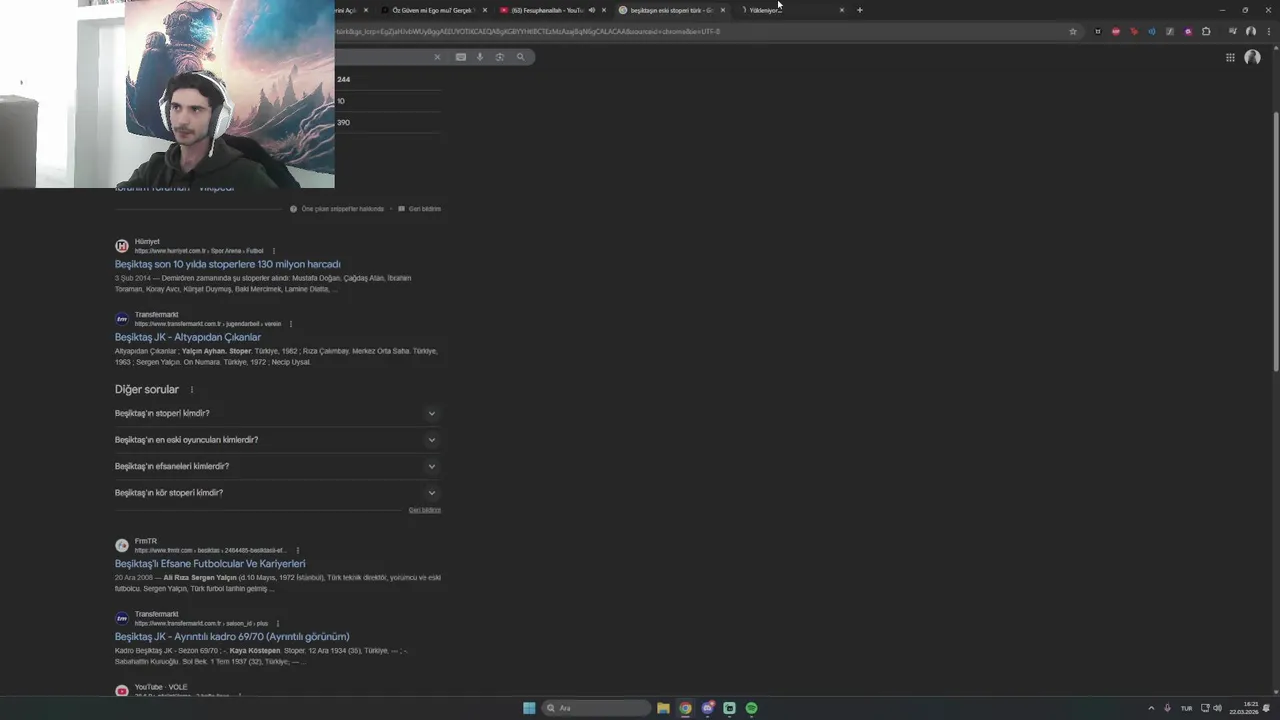1280x720 pixels.
Task: Click the YouTube VOLE result favicon
Action: click(x=122, y=691)
